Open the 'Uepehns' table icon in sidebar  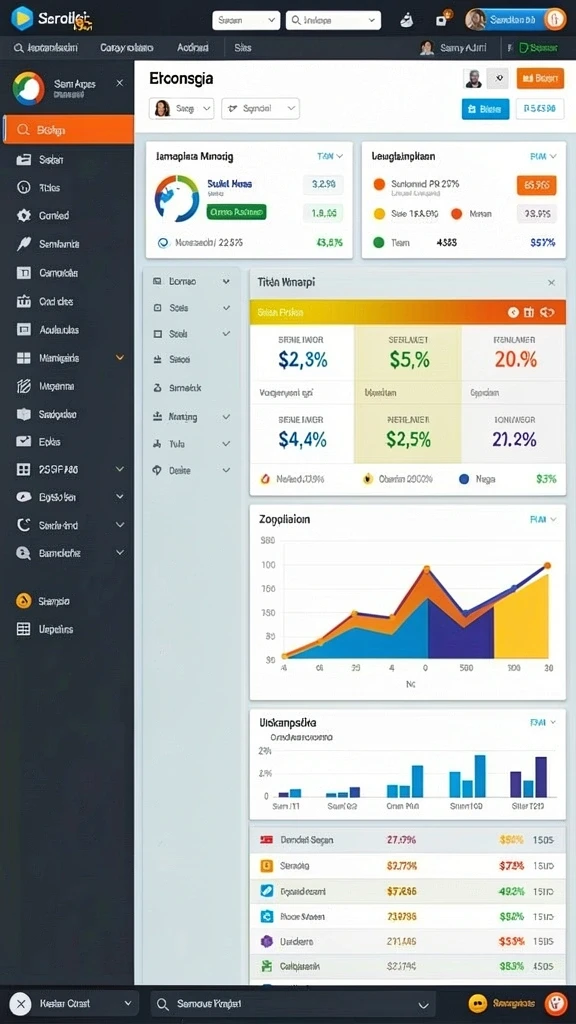tap(24, 630)
